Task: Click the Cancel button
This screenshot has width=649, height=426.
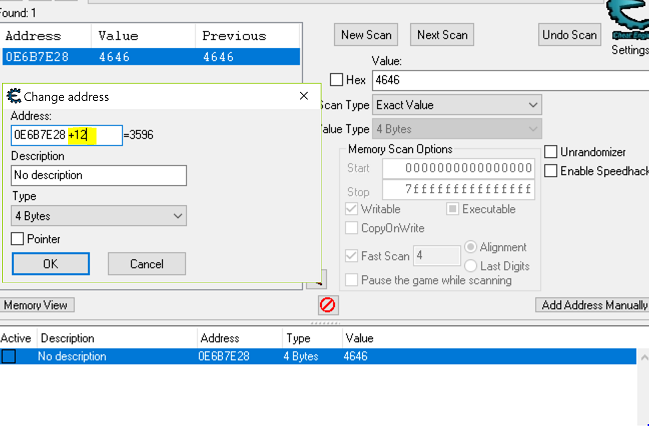Action: click(148, 263)
